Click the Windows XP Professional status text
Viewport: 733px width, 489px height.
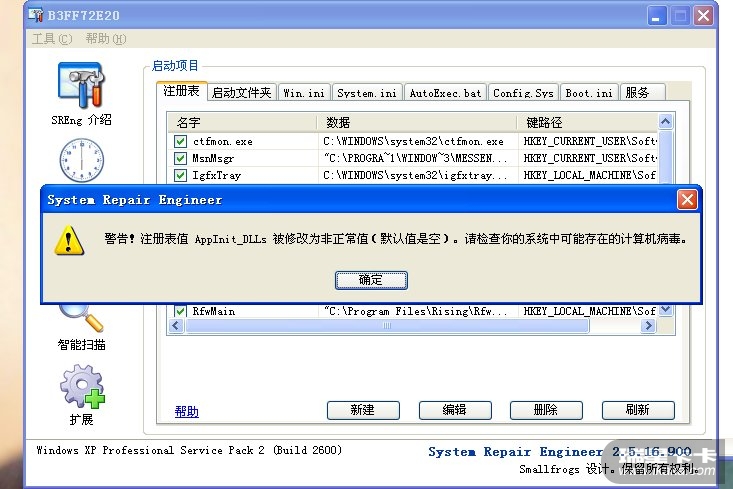(189, 450)
